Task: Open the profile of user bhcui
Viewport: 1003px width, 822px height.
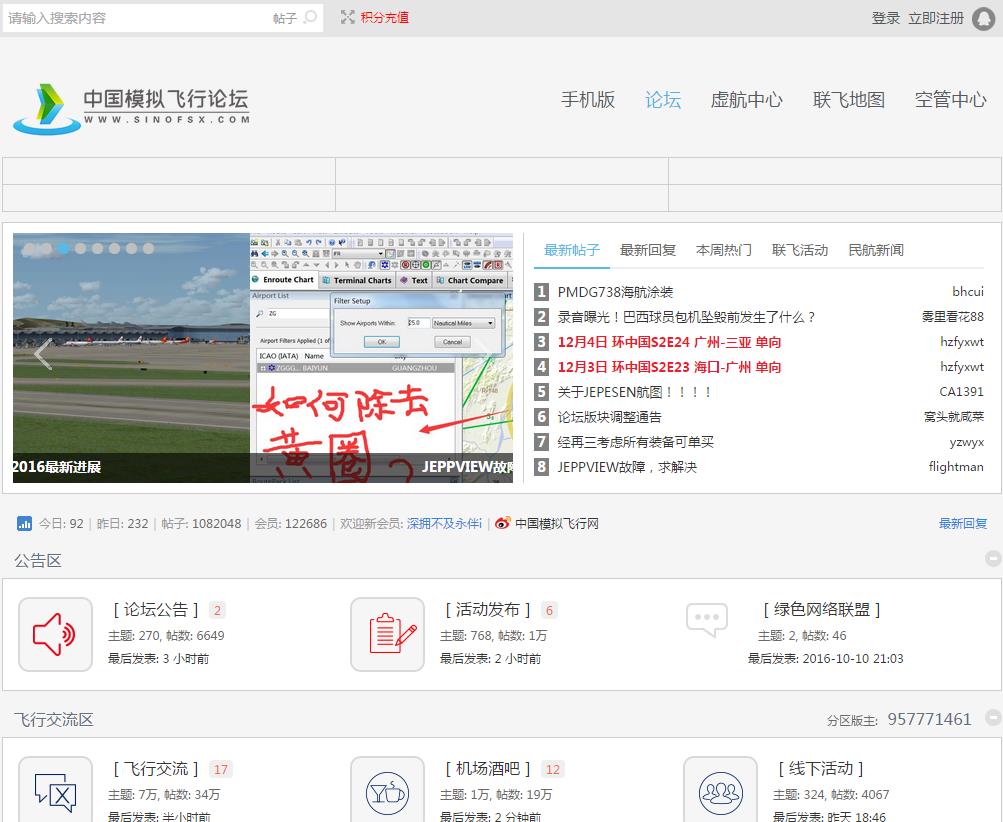Action: point(968,292)
